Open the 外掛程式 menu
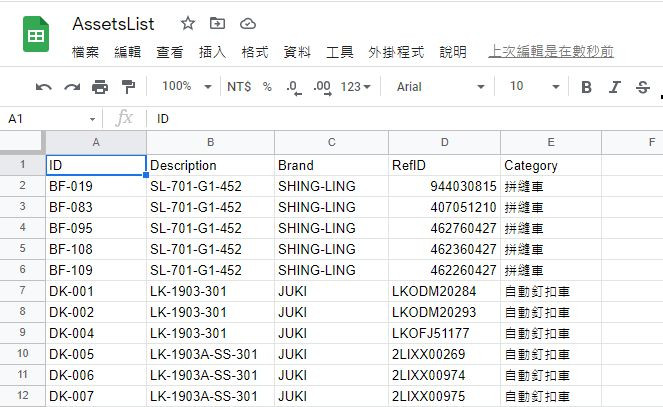663x407 pixels. click(396, 52)
